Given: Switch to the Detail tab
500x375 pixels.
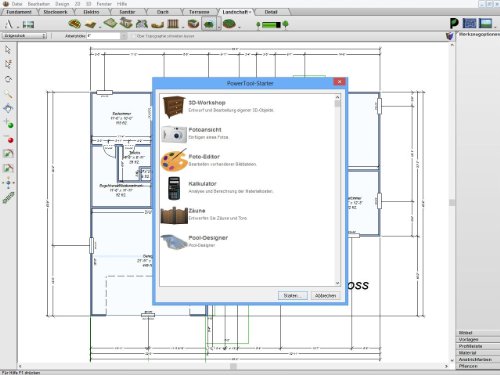Looking at the screenshot, I should point(271,12).
